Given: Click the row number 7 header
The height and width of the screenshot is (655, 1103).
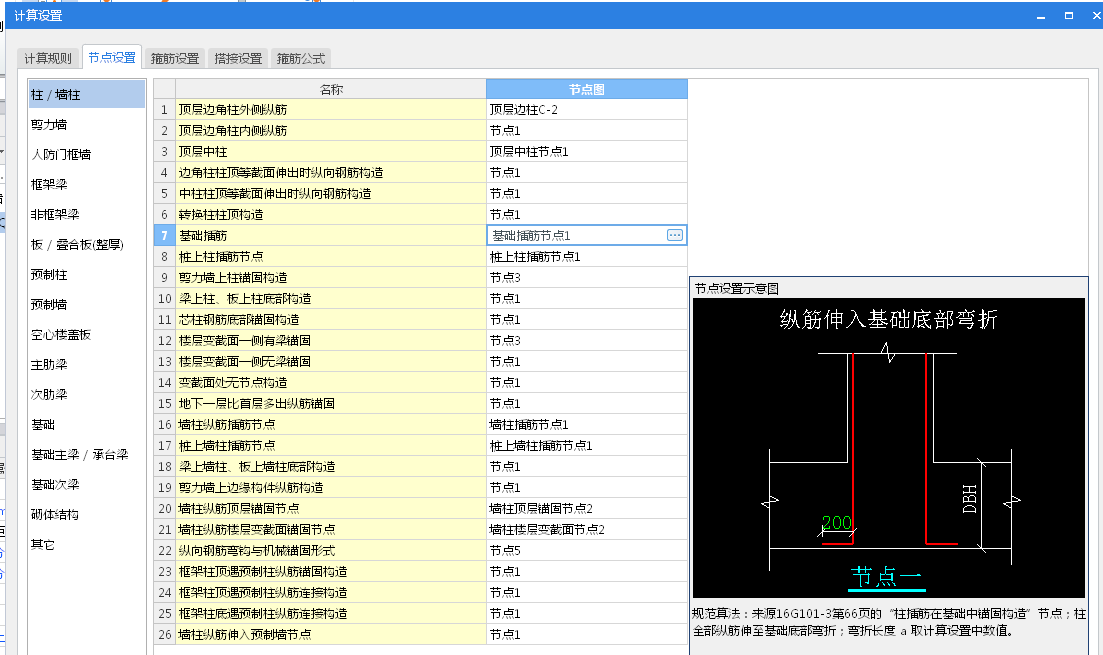Looking at the screenshot, I should pyautogui.click(x=165, y=236).
